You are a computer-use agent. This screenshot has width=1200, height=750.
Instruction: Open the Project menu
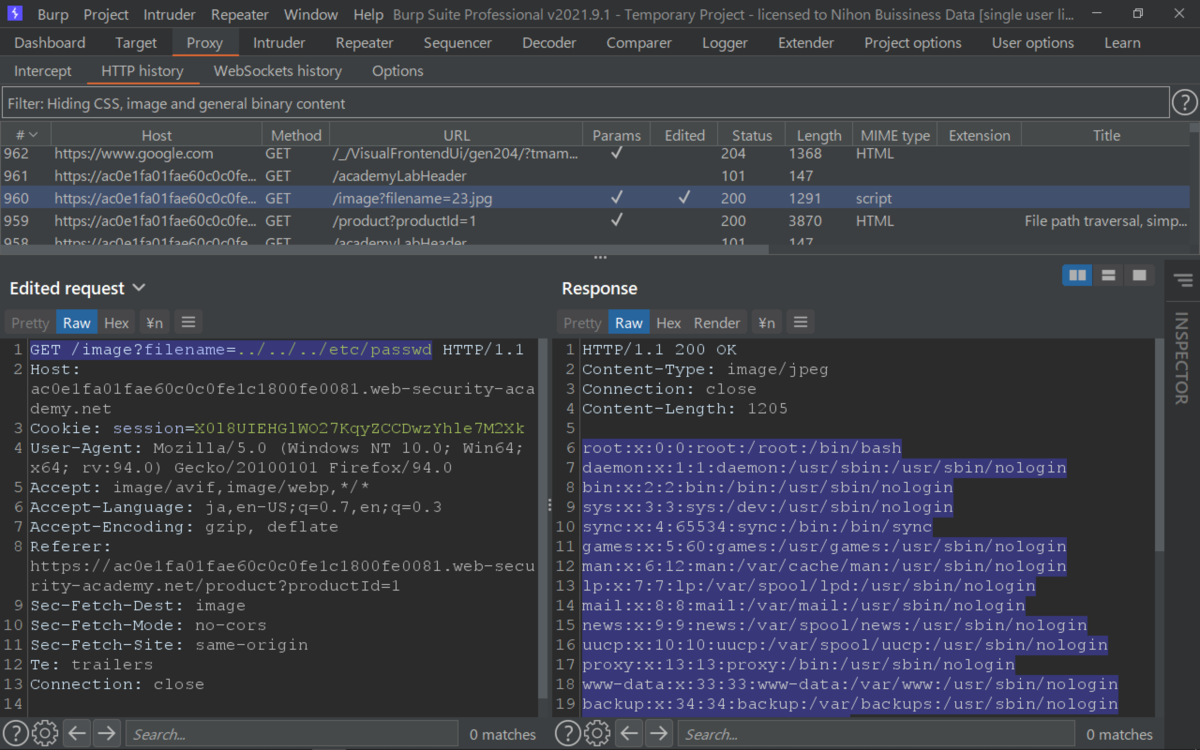pyautogui.click(x=106, y=14)
